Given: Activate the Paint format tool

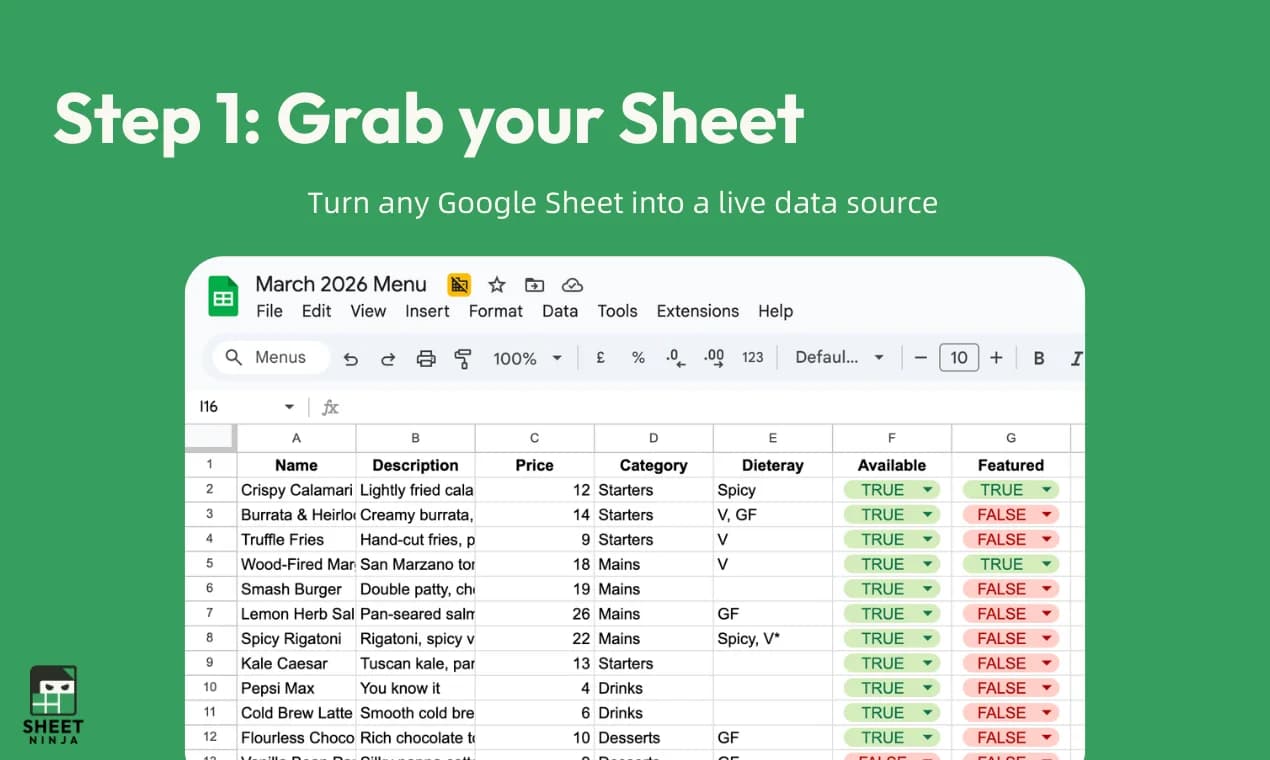Looking at the screenshot, I should 463,357.
